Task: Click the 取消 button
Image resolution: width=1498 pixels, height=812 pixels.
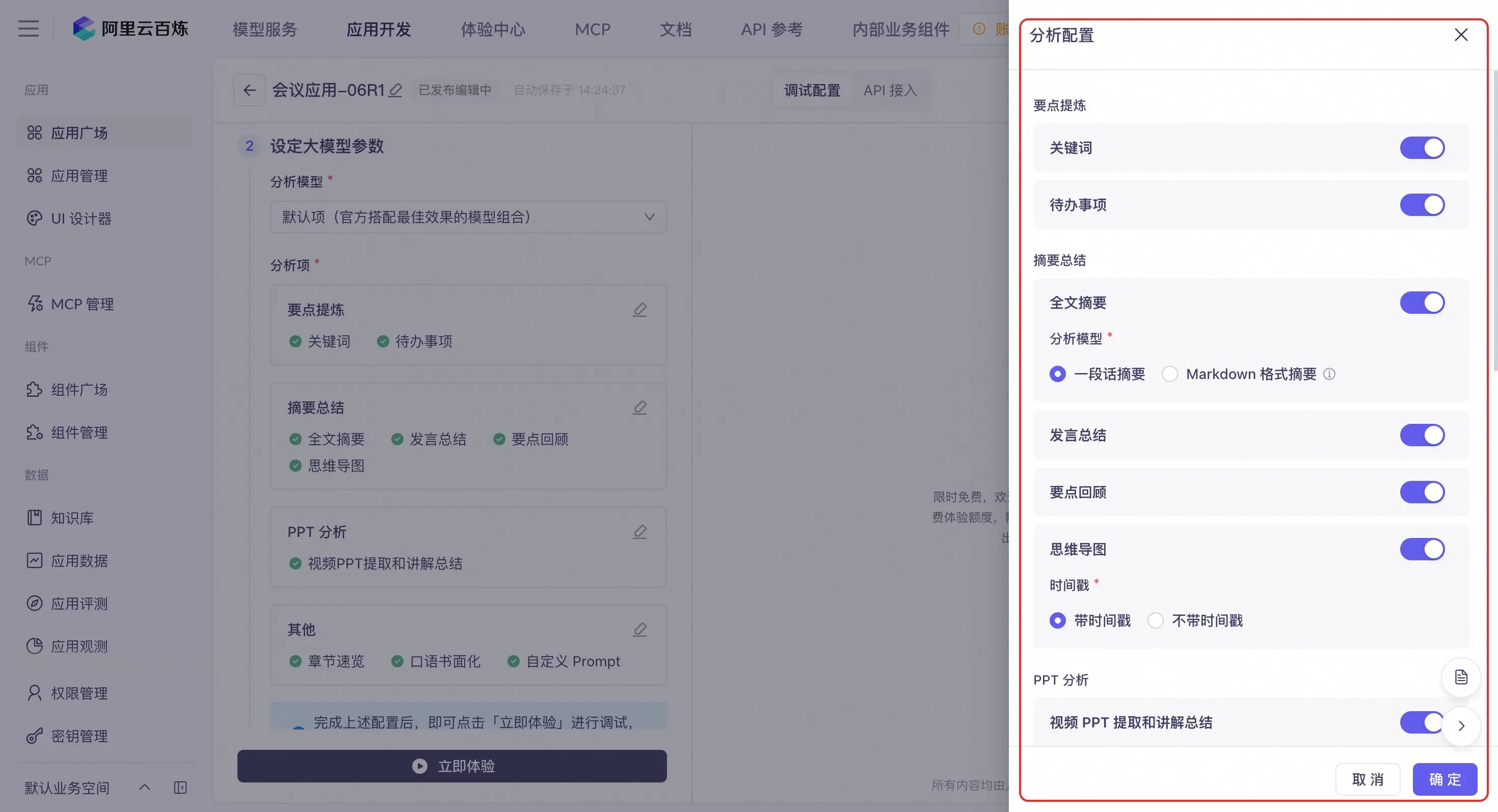Action: point(1367,779)
